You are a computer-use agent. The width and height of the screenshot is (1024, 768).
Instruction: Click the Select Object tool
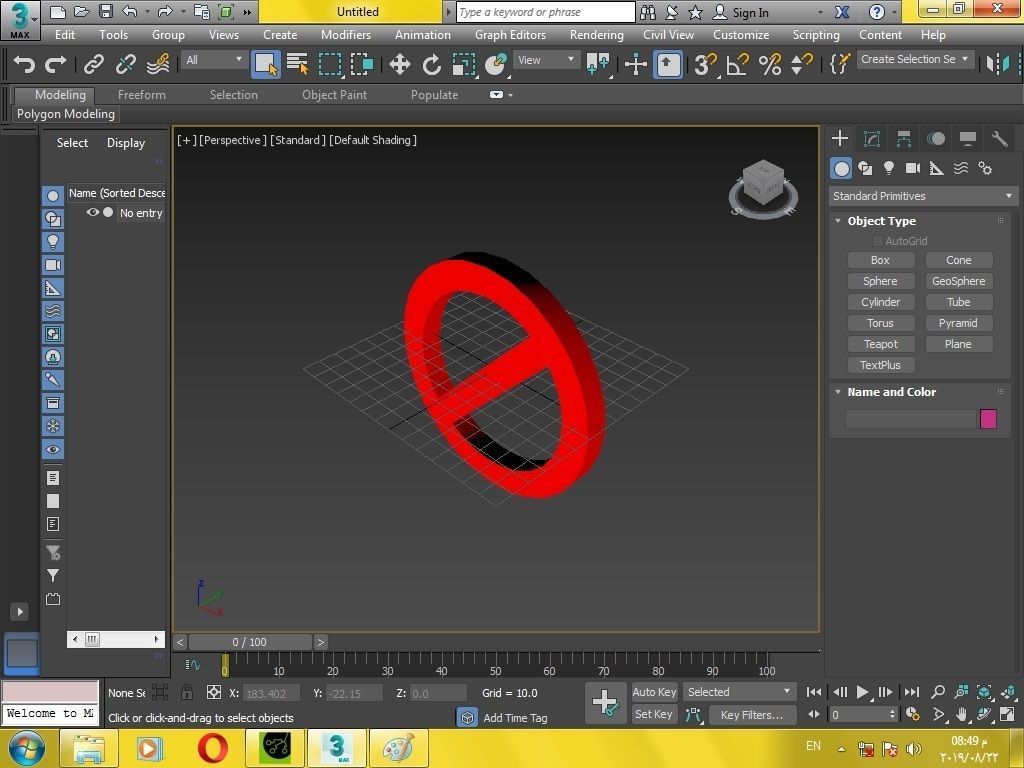[x=266, y=64]
